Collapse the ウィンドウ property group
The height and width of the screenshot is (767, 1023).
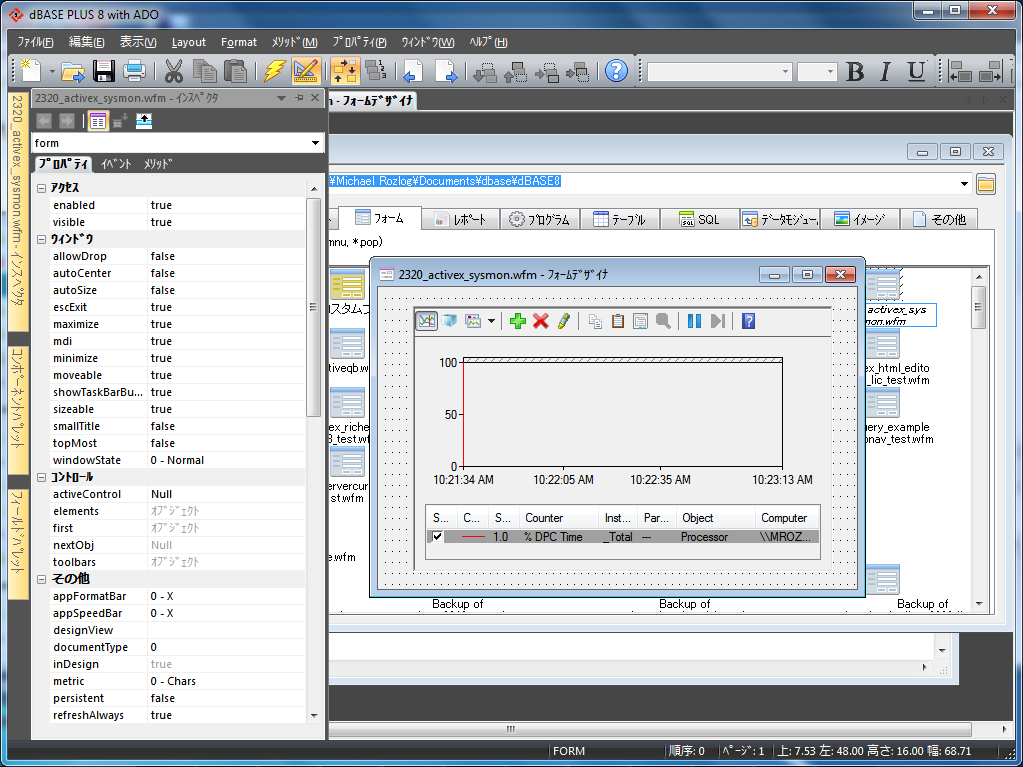pos(42,239)
